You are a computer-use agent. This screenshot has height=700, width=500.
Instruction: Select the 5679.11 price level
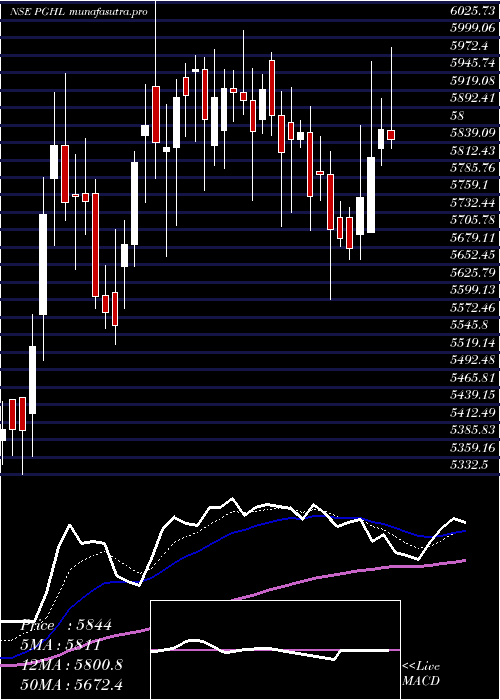pos(472,238)
